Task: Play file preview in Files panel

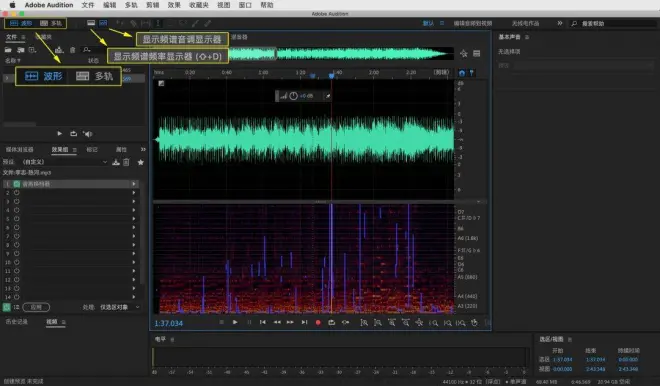Action: 59,133
